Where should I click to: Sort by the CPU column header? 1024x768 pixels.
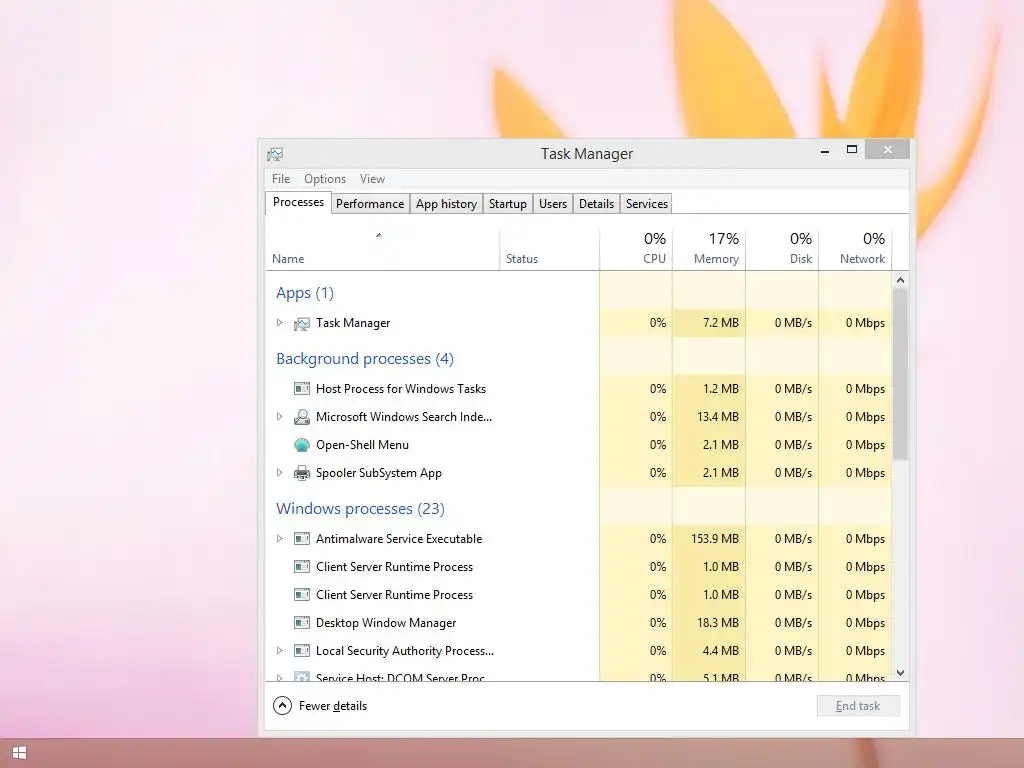point(636,249)
